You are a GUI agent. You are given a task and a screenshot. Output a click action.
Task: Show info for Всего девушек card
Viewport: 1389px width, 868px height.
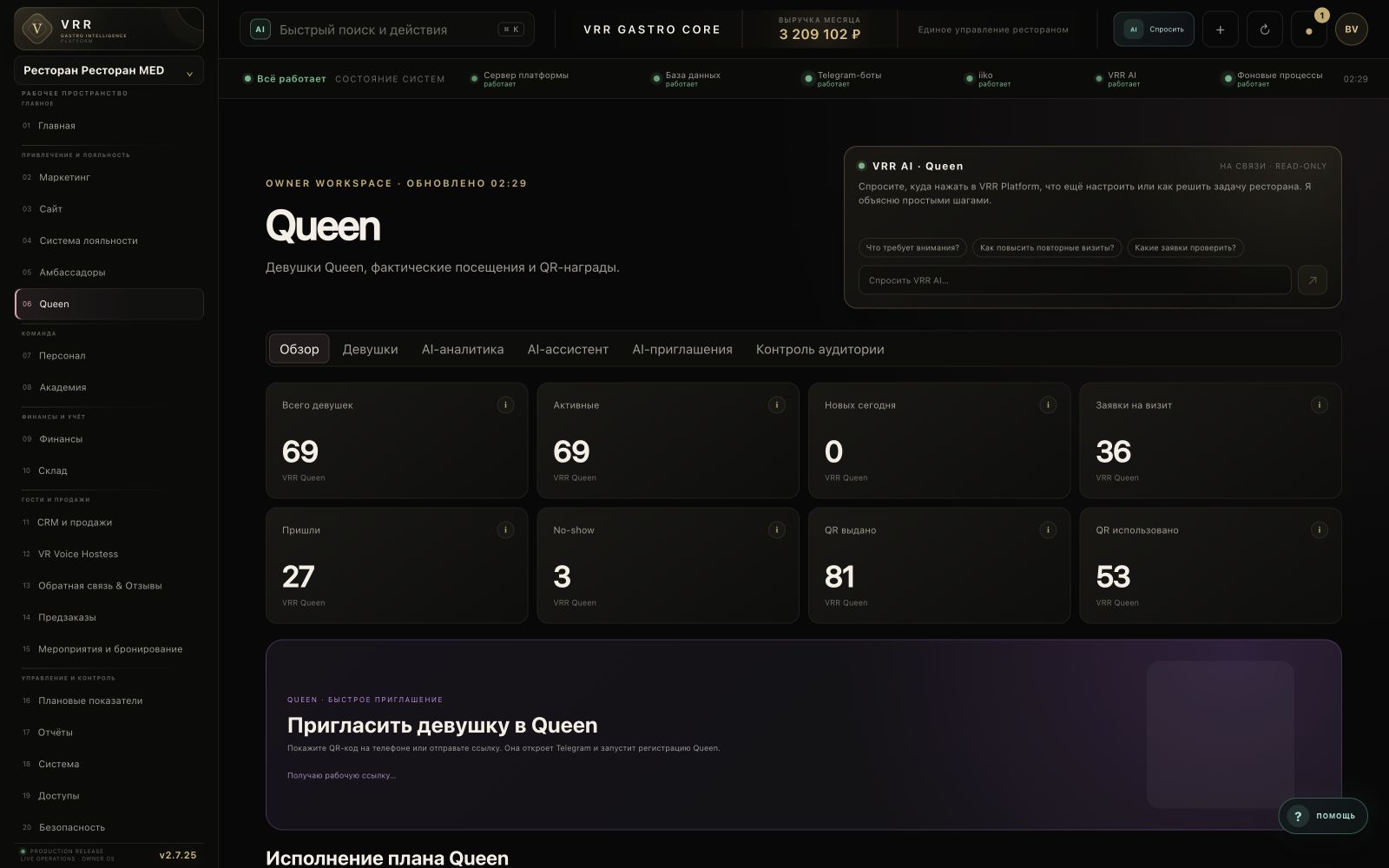point(505,404)
